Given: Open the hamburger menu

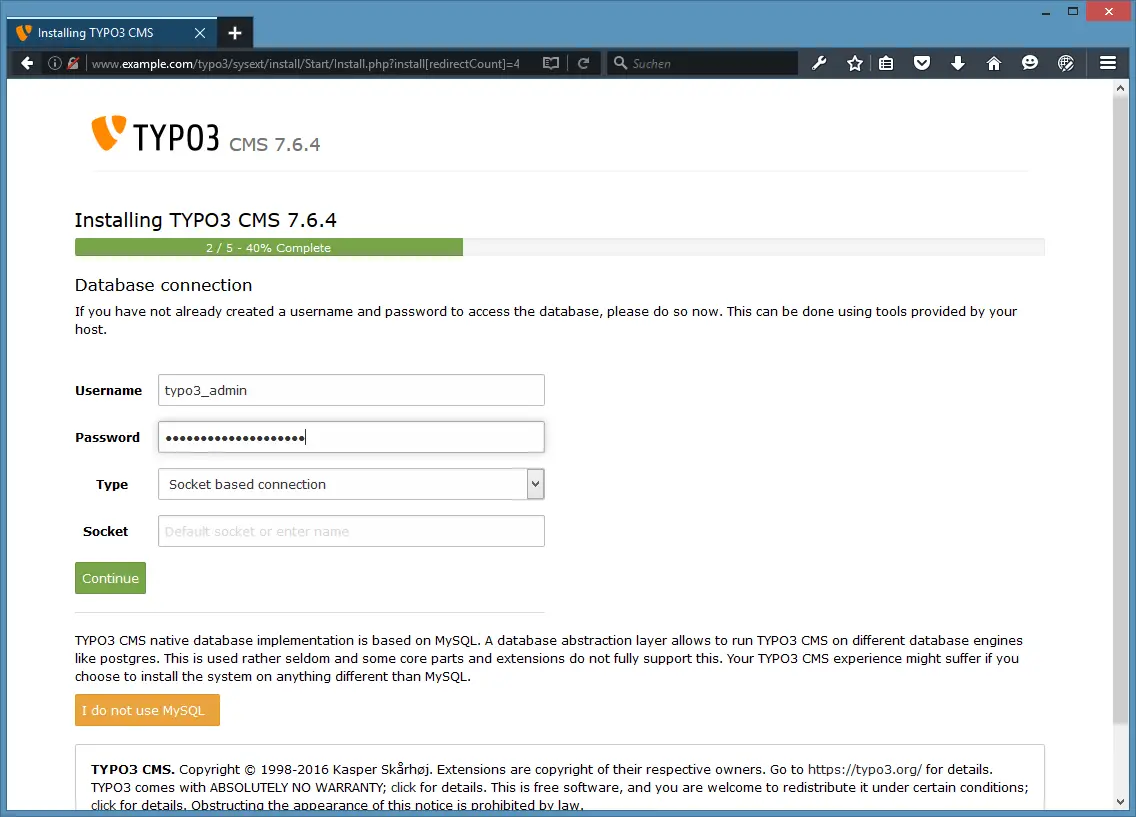Looking at the screenshot, I should [1108, 63].
